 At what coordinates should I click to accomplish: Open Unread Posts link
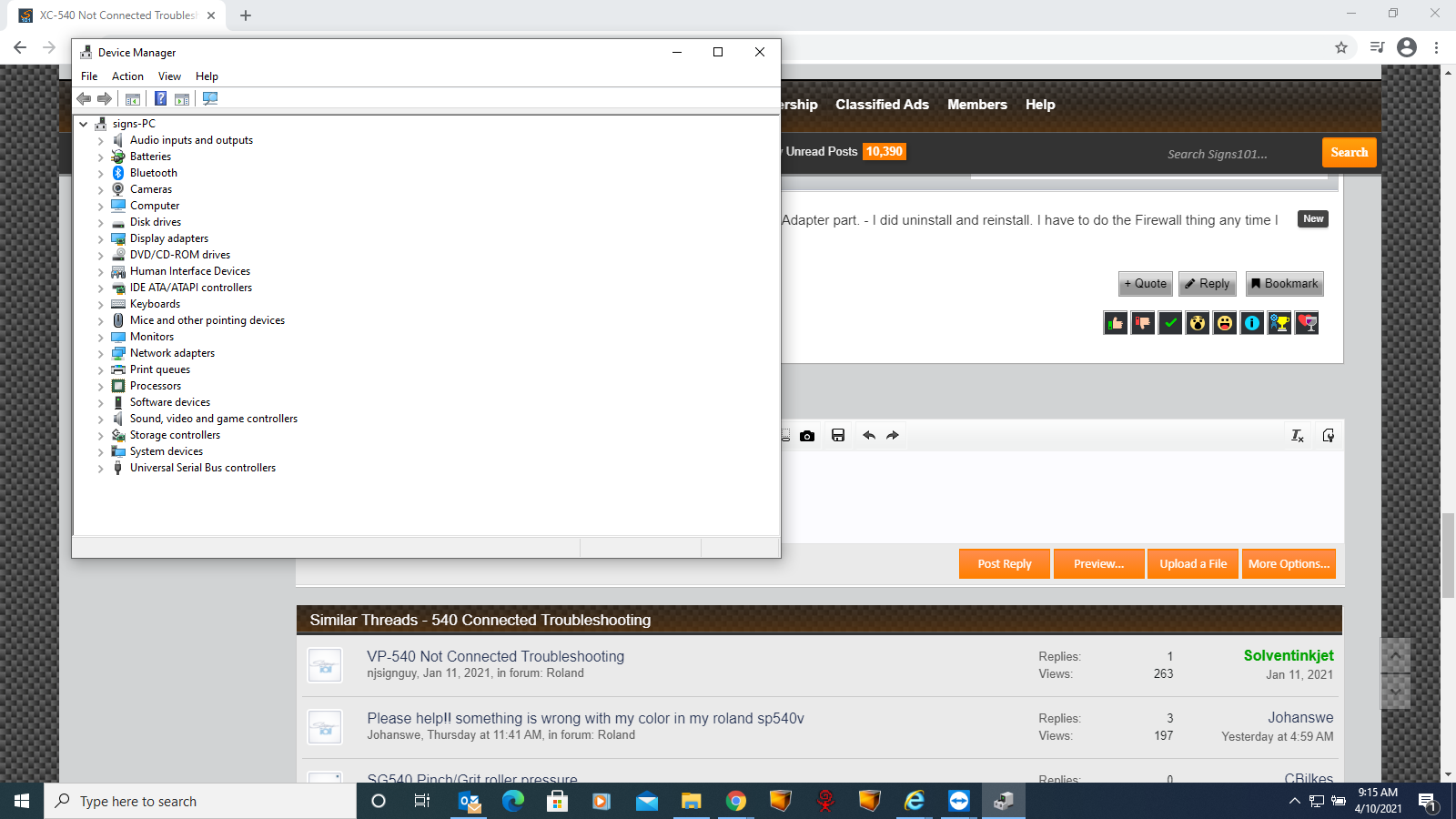point(822,152)
